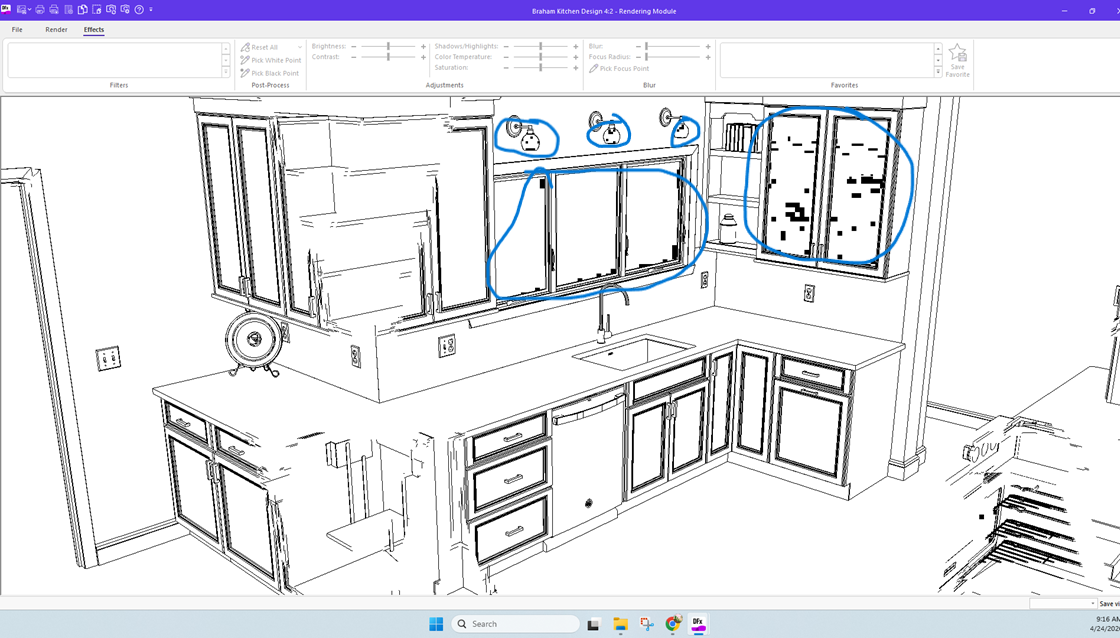
Task: Click the Blur slider track
Action: tap(675, 46)
